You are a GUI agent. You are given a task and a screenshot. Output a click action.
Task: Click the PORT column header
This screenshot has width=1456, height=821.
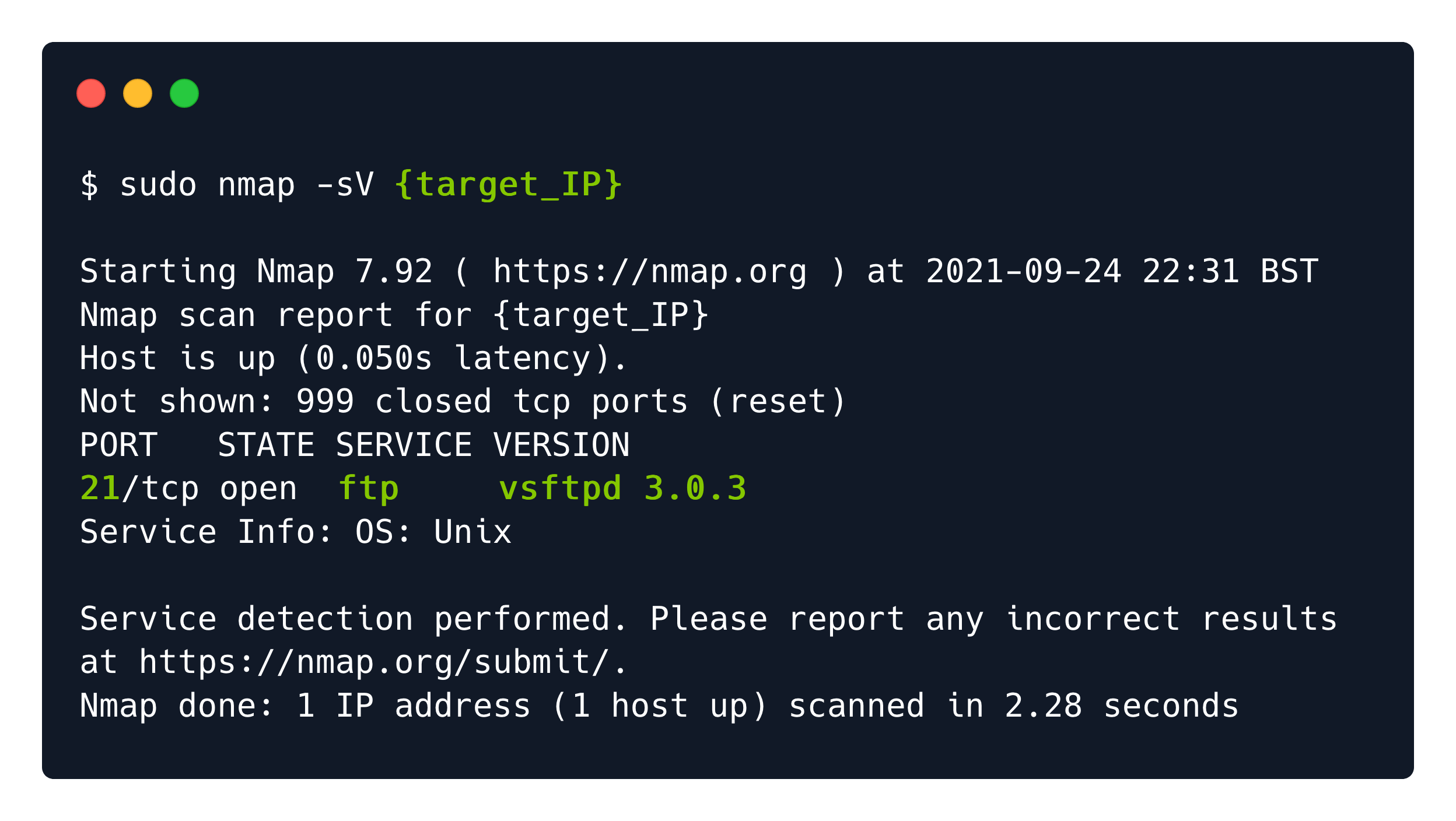[x=119, y=445]
